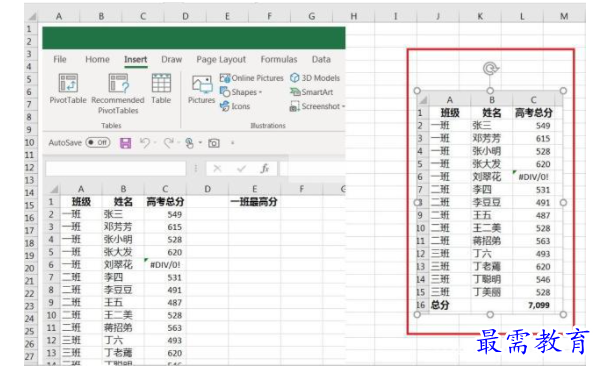Click the cell reading 一班最高分

254,202
